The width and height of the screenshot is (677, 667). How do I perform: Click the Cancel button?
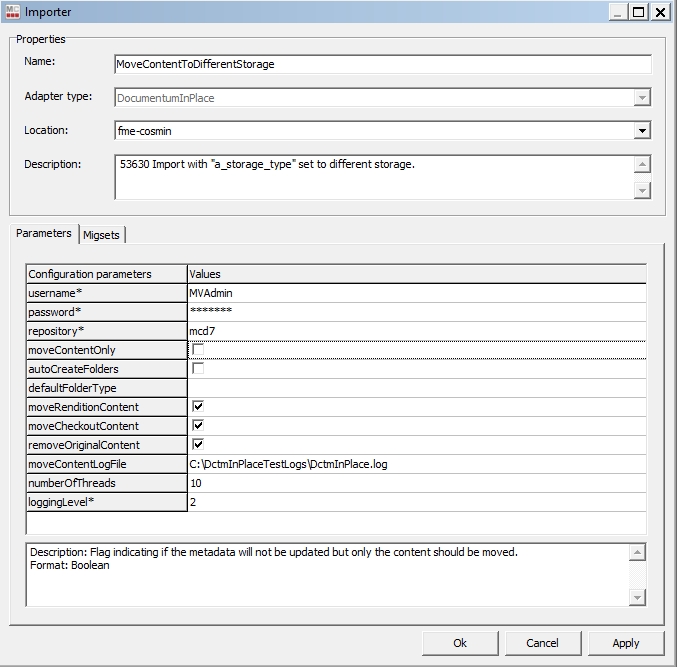[543, 643]
